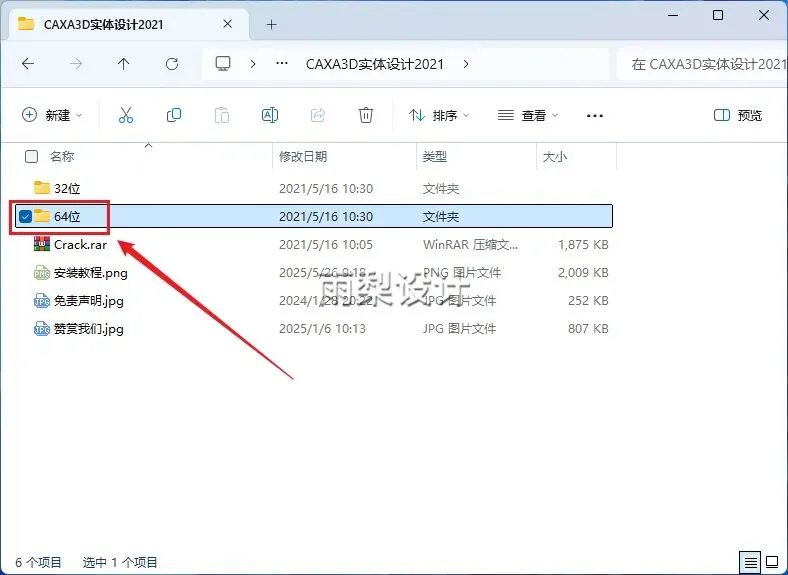This screenshot has width=788, height=575.
Task: Click the 32位 folder icon
Action: click(x=42, y=188)
